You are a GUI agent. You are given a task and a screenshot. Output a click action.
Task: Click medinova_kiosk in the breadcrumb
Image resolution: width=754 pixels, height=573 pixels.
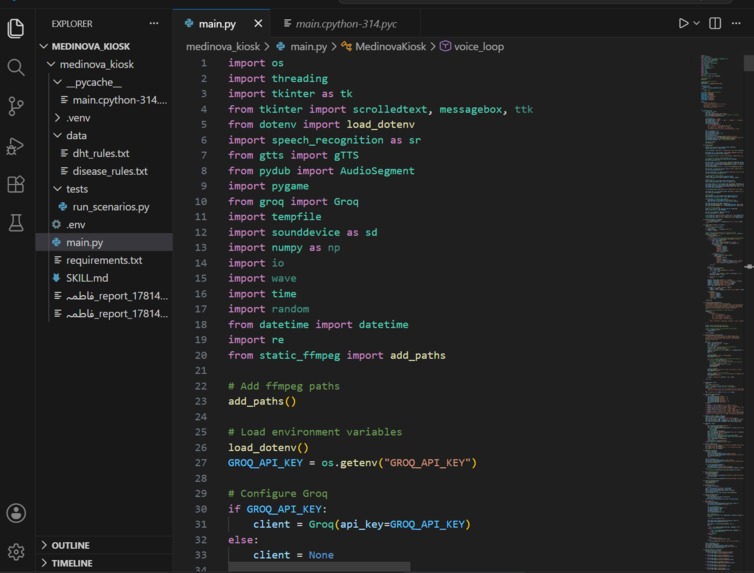223,47
